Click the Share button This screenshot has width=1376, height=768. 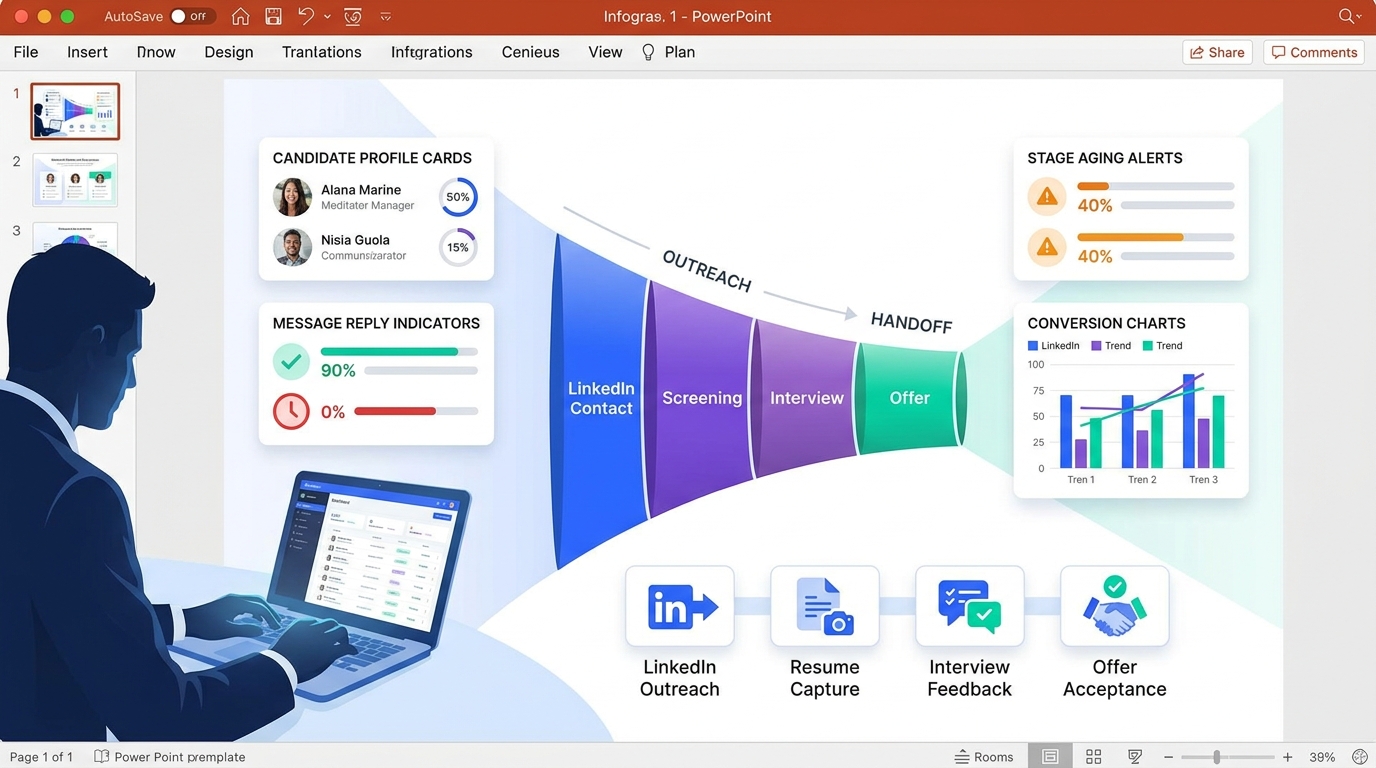click(x=1217, y=52)
